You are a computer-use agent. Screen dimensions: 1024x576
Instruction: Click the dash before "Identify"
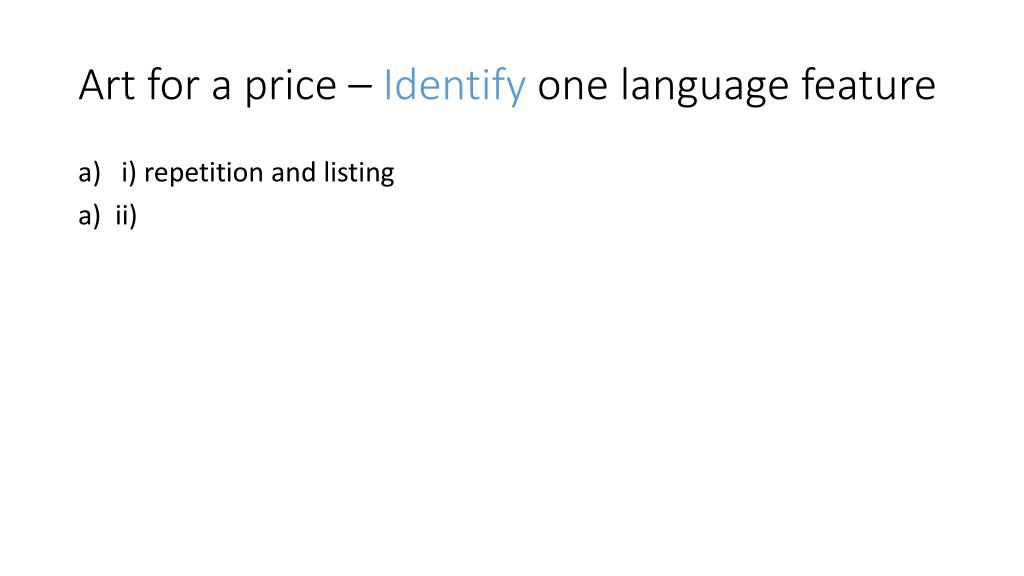pyautogui.click(x=359, y=88)
